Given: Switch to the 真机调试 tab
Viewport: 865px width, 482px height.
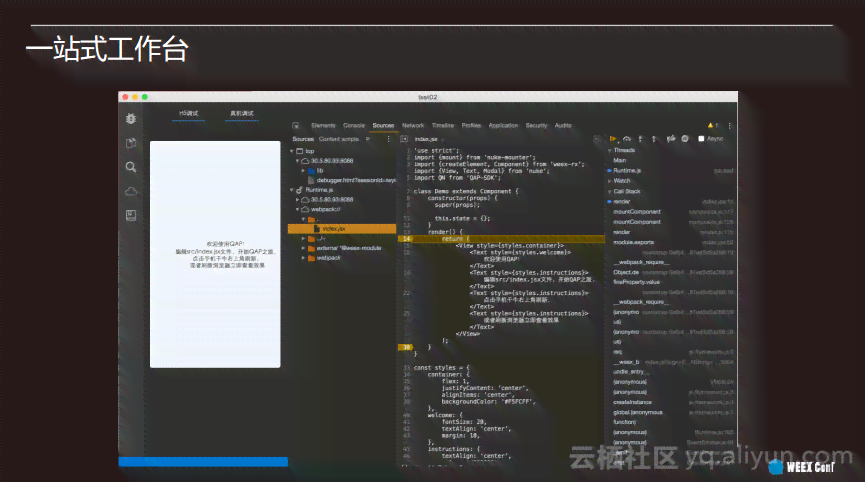Looking at the screenshot, I should 242,114.
